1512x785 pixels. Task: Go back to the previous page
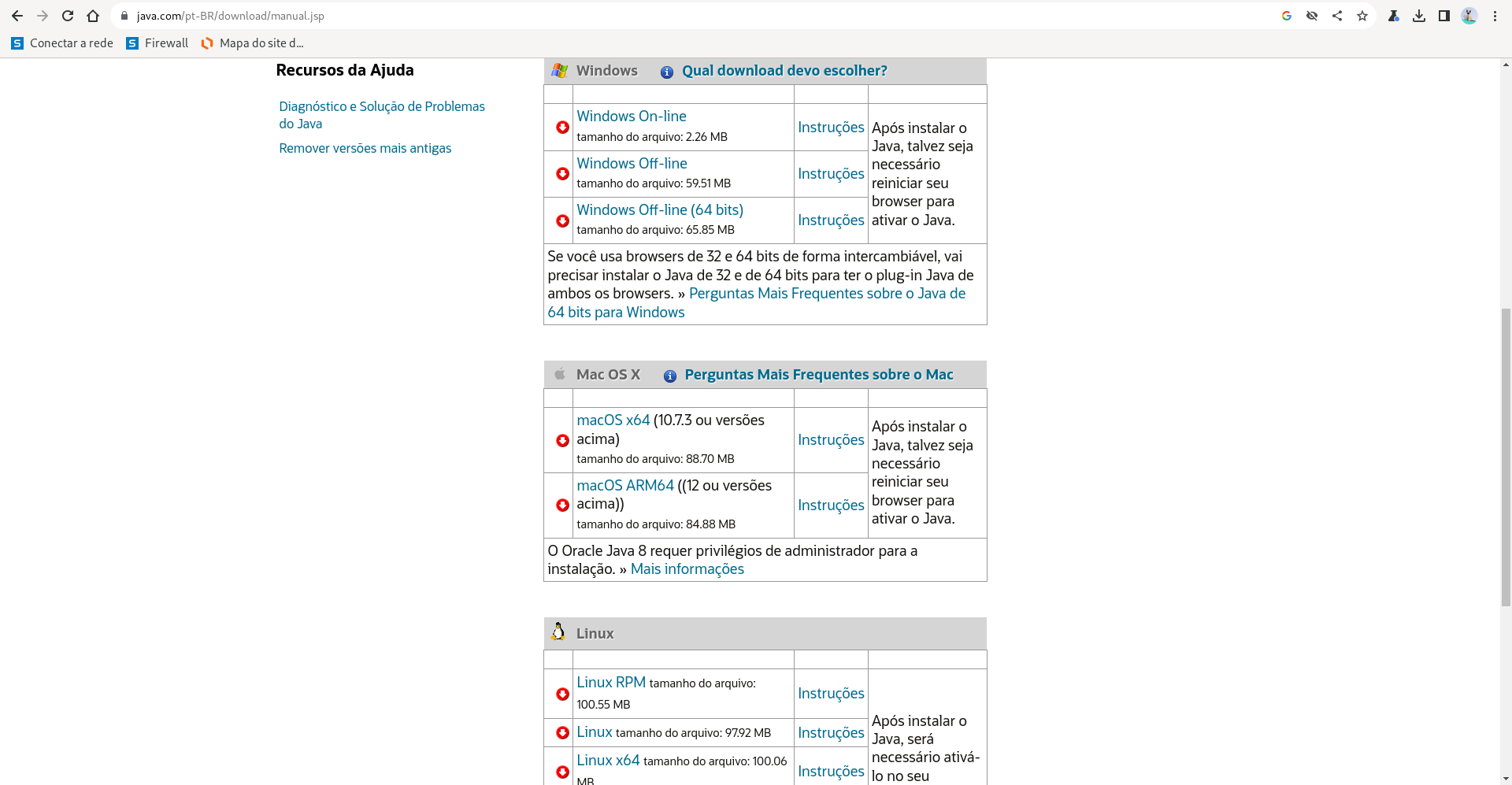point(17,16)
